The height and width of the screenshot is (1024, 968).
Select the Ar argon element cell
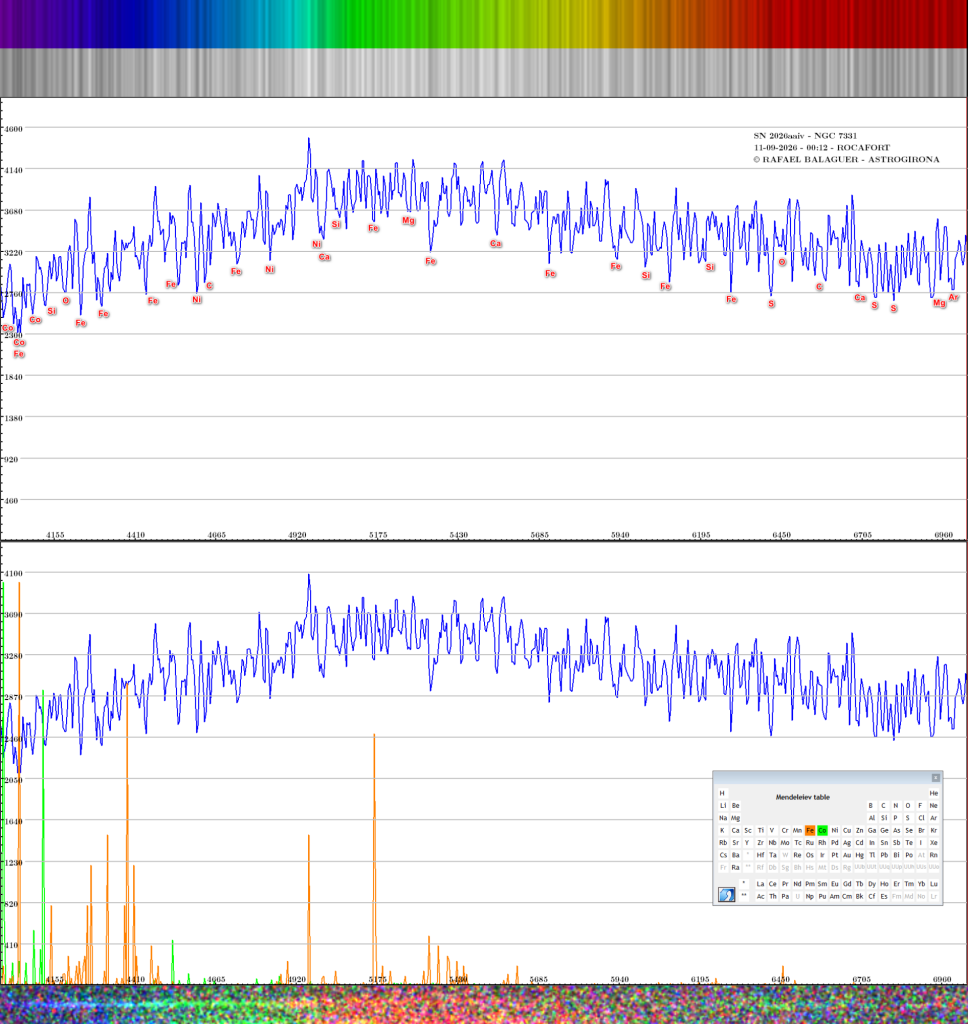pos(933,818)
